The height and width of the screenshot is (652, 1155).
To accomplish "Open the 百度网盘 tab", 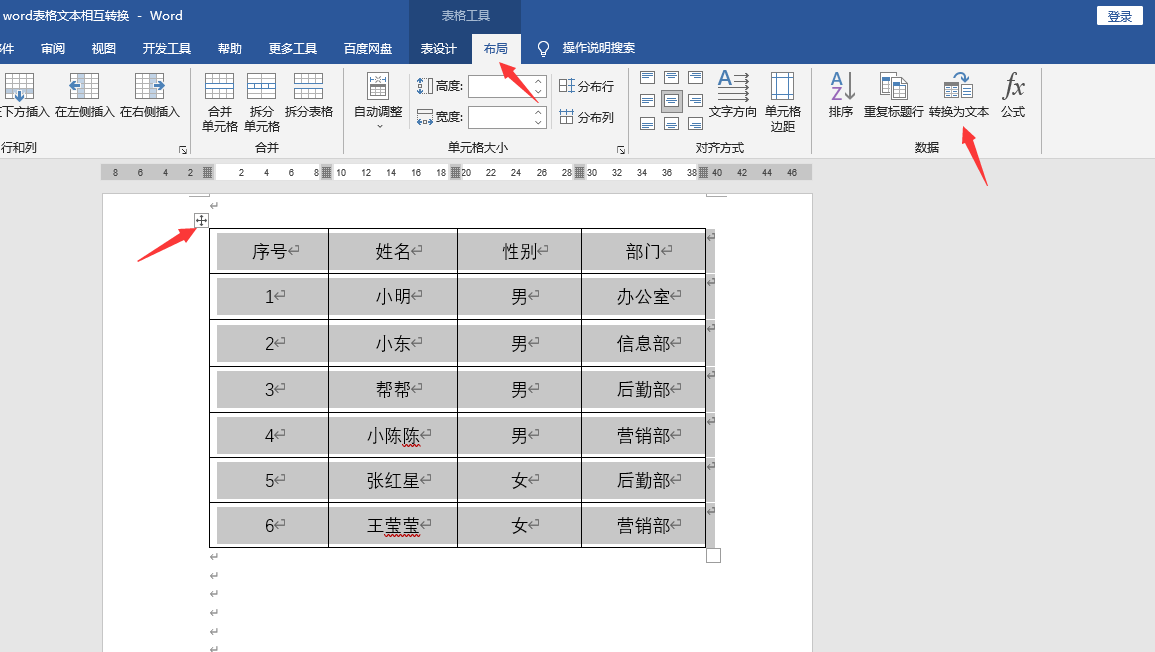I will (368, 49).
